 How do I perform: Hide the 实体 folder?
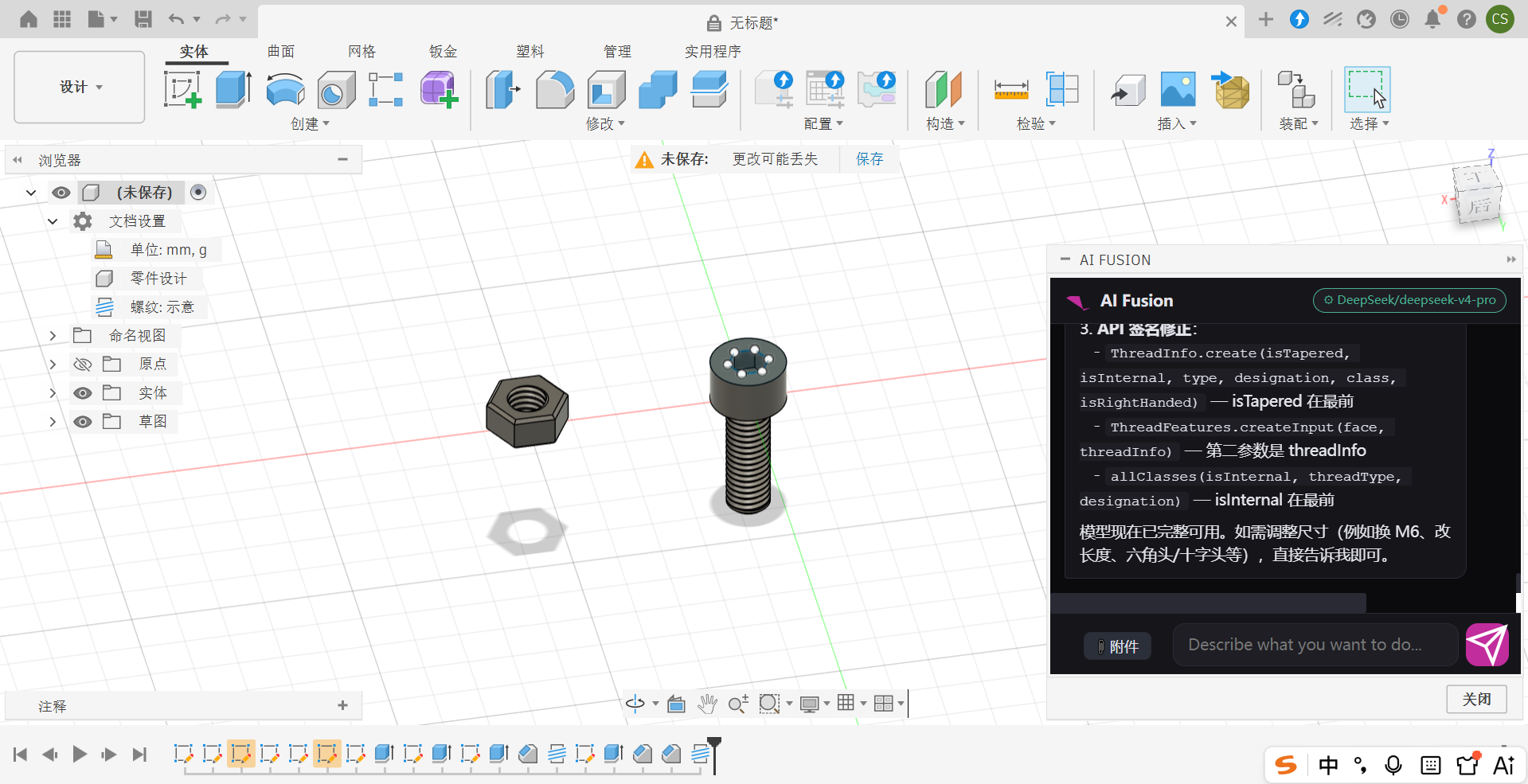pos(83,393)
